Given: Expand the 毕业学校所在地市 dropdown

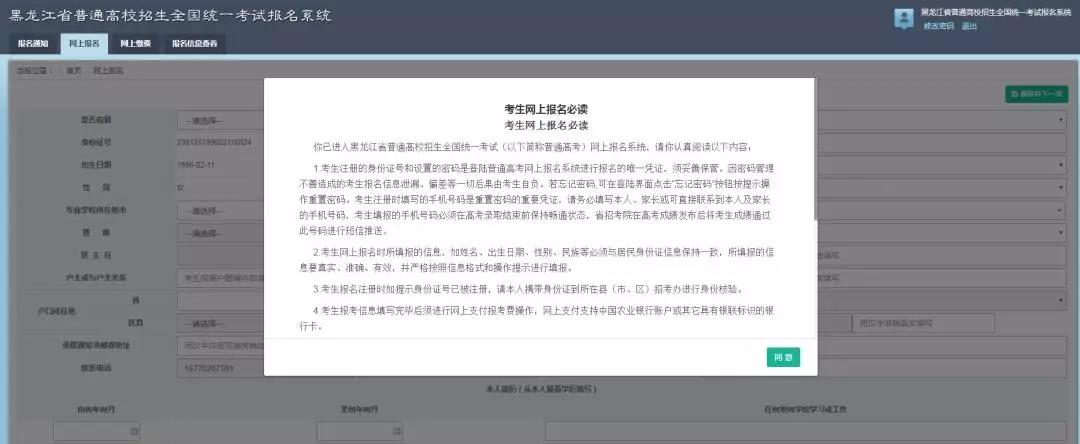Looking at the screenshot, I should tap(220, 211).
